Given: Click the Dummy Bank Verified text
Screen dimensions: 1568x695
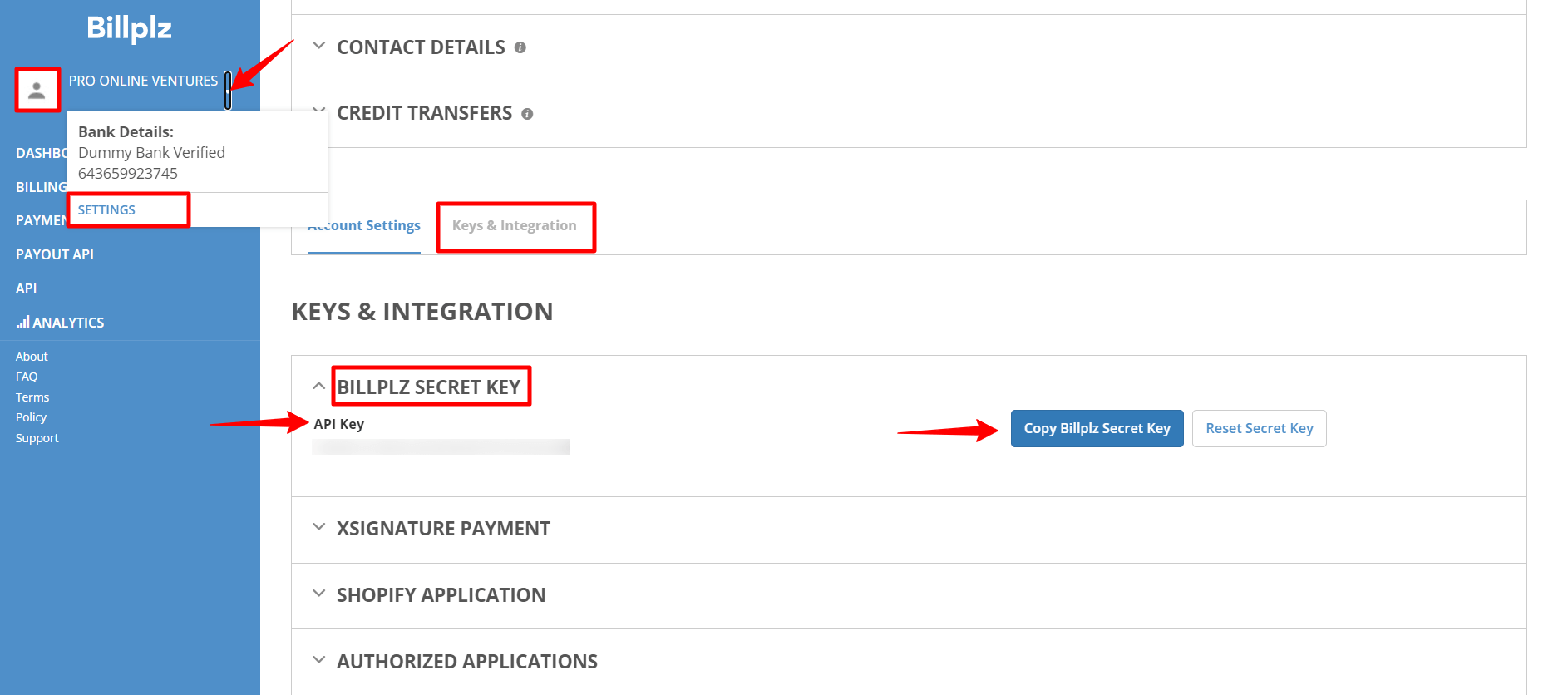Looking at the screenshot, I should coord(151,153).
